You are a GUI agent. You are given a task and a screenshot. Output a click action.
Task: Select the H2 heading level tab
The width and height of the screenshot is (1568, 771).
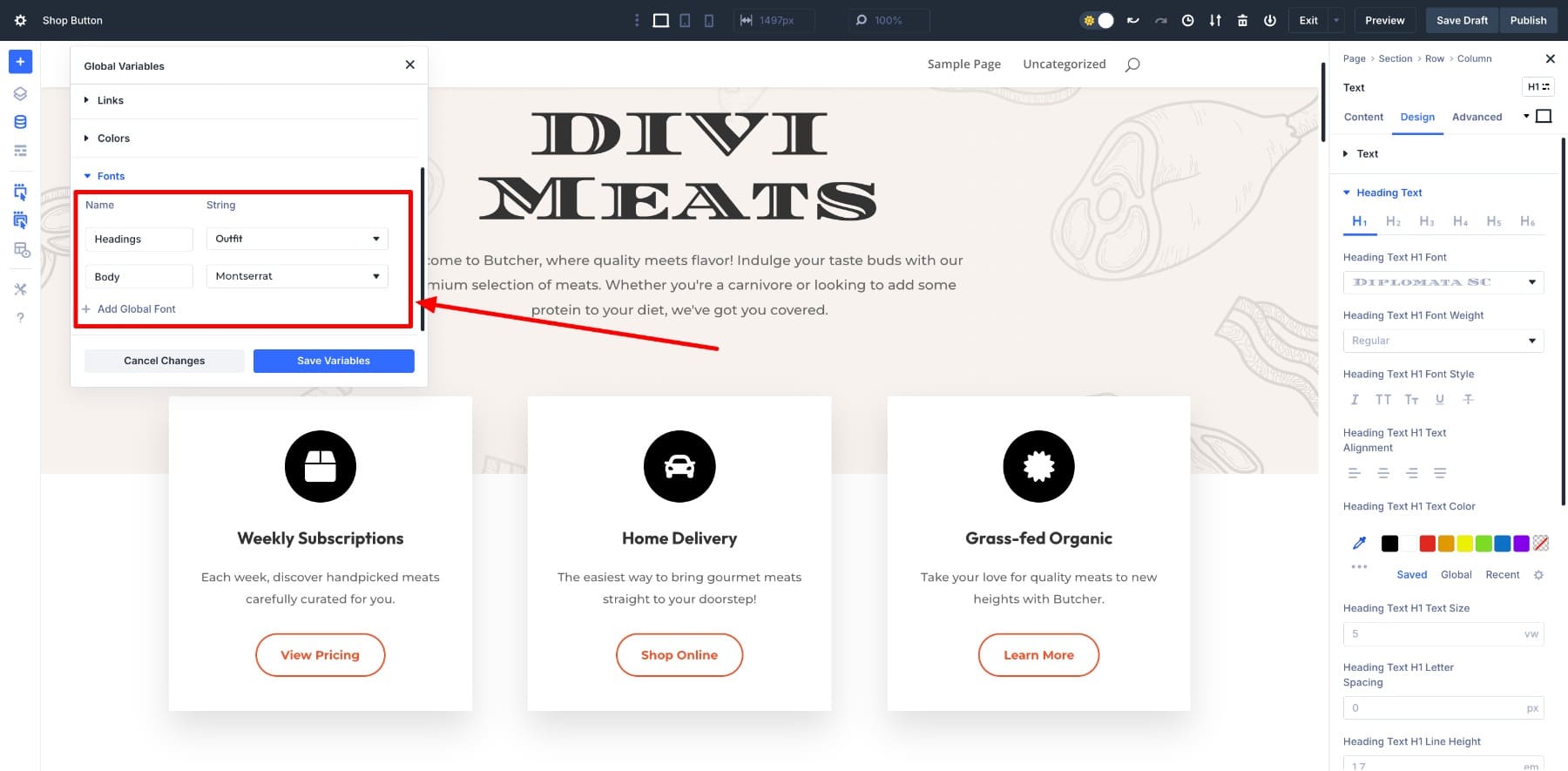[1393, 221]
